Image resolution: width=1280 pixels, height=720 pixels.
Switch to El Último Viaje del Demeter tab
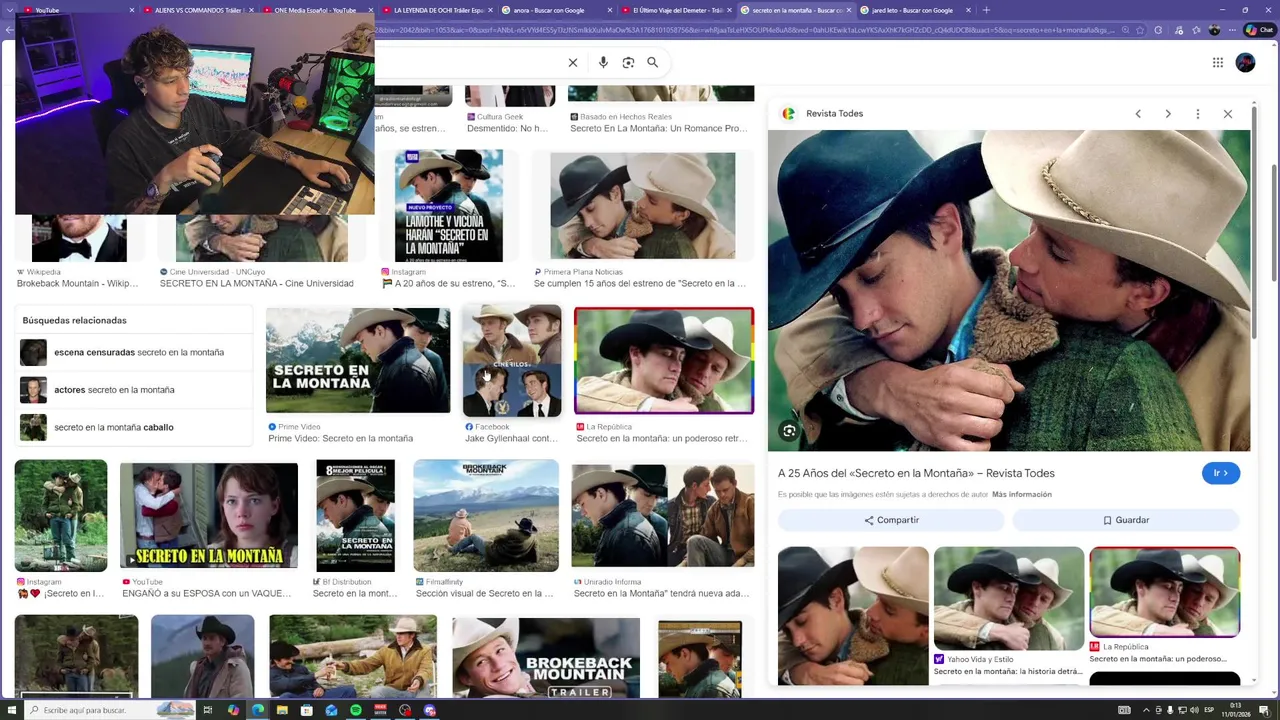click(x=675, y=10)
